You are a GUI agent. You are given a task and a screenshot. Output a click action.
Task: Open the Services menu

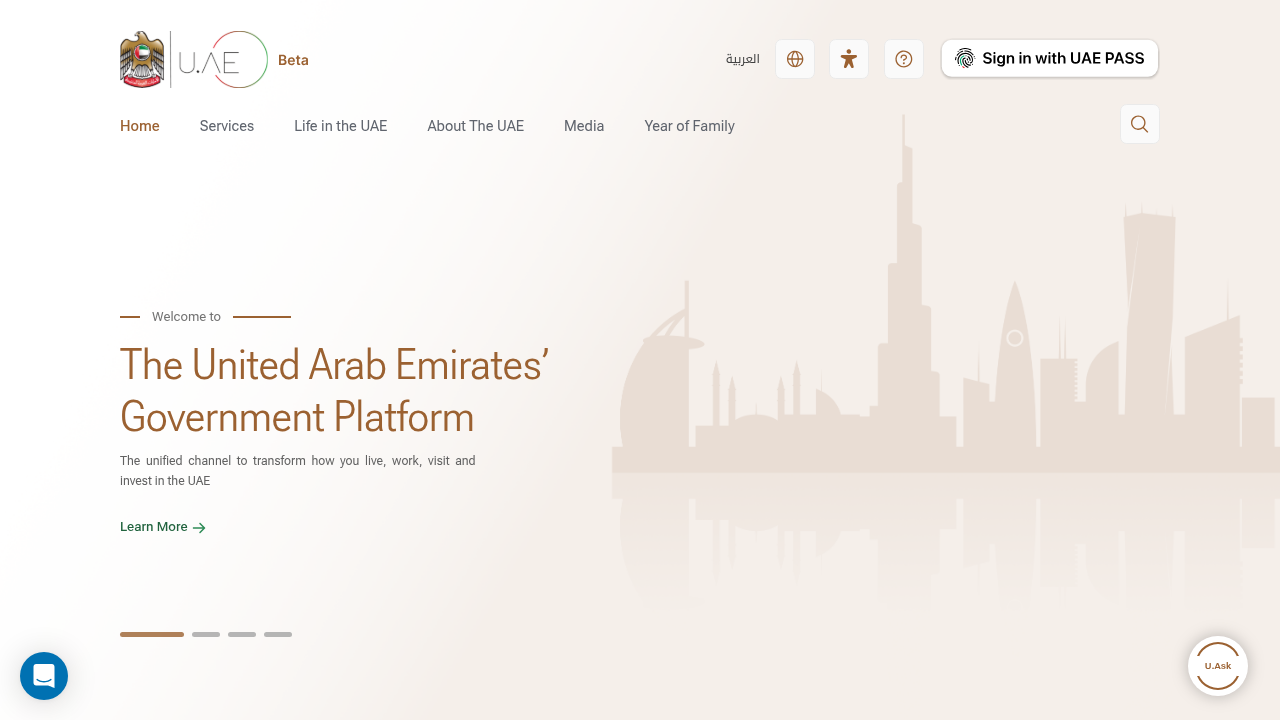click(227, 126)
